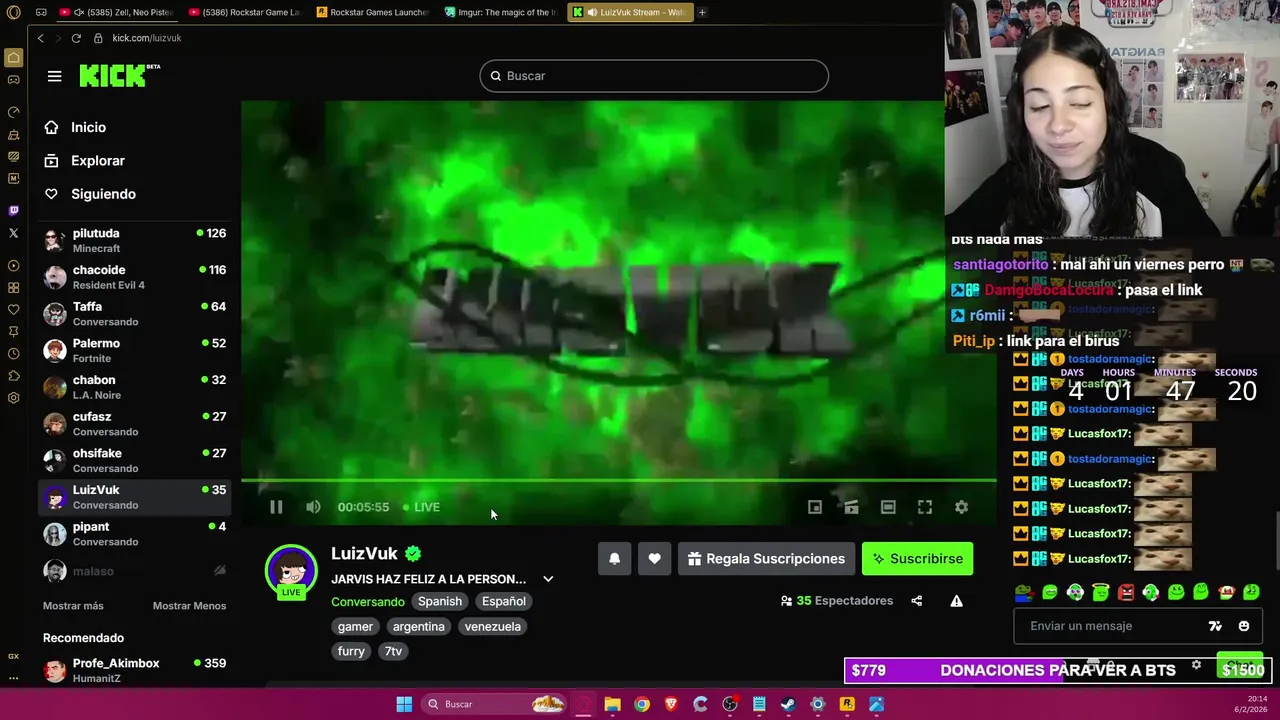1280x720 pixels.
Task: Go back in browser history
Action: pyautogui.click(x=40, y=38)
